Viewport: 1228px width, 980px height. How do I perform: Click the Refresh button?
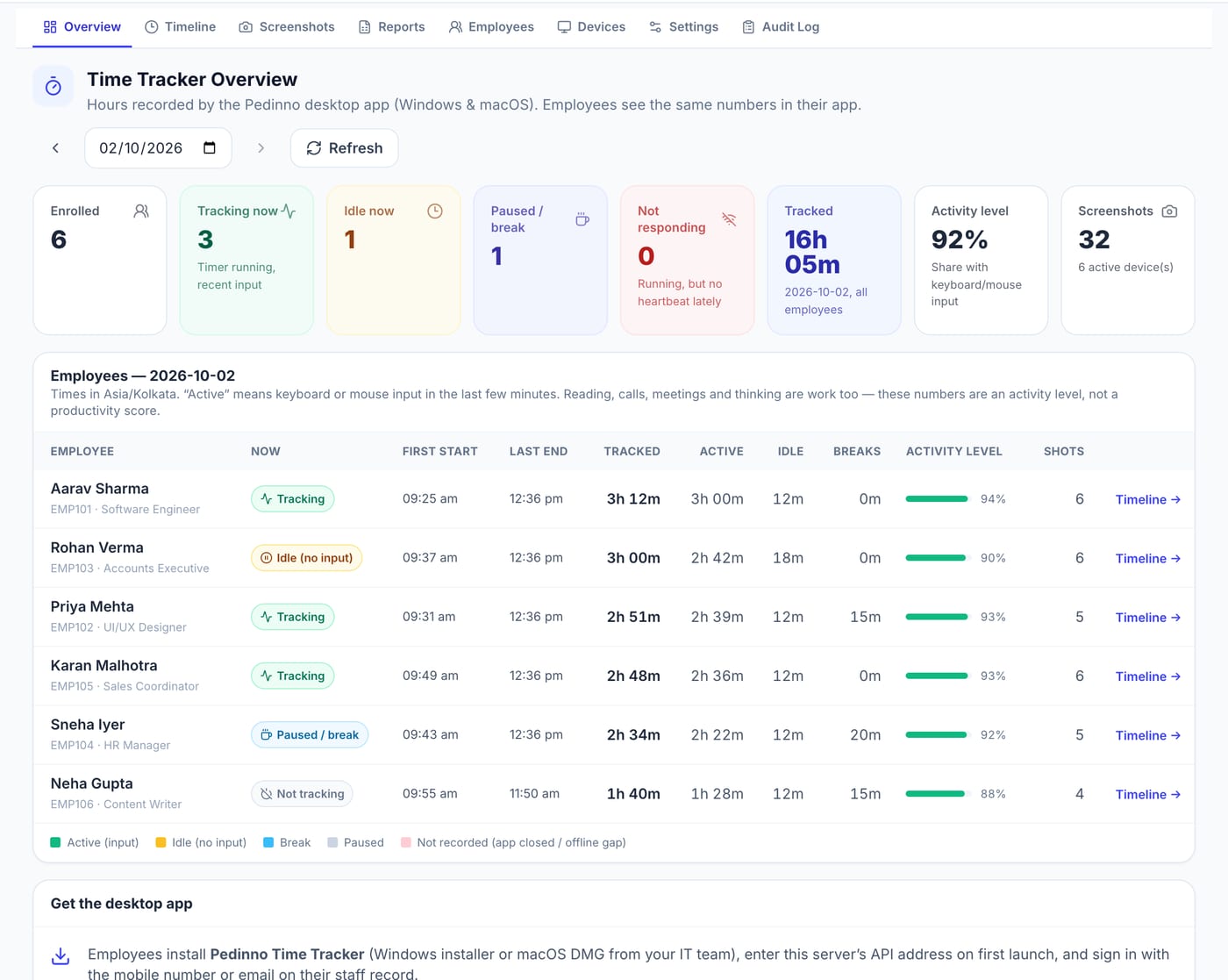coord(345,148)
